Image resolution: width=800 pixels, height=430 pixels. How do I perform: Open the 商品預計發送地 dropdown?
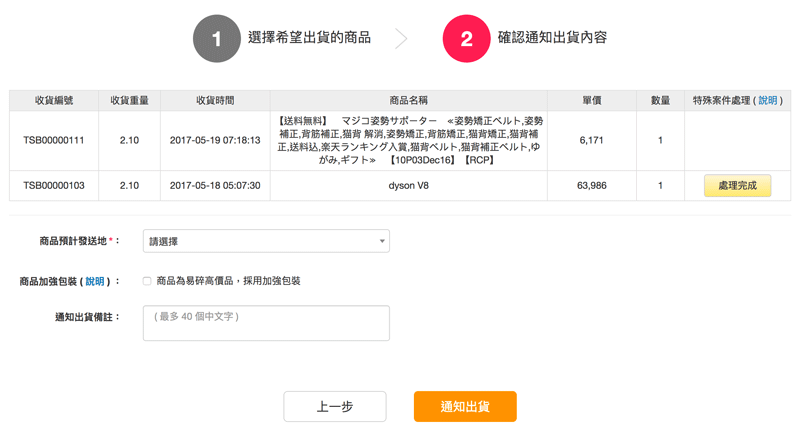click(266, 241)
